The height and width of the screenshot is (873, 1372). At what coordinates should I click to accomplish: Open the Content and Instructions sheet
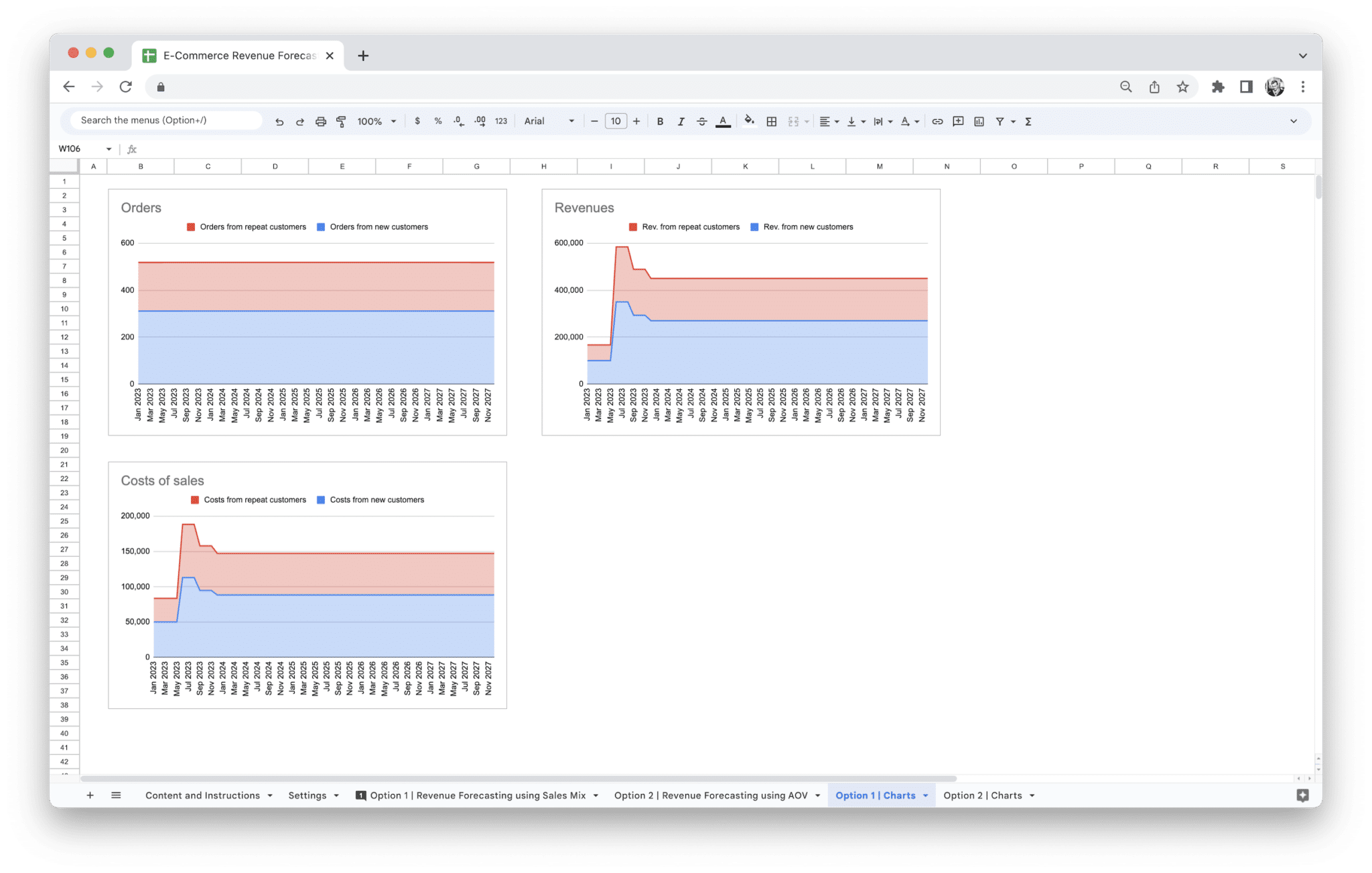point(202,795)
